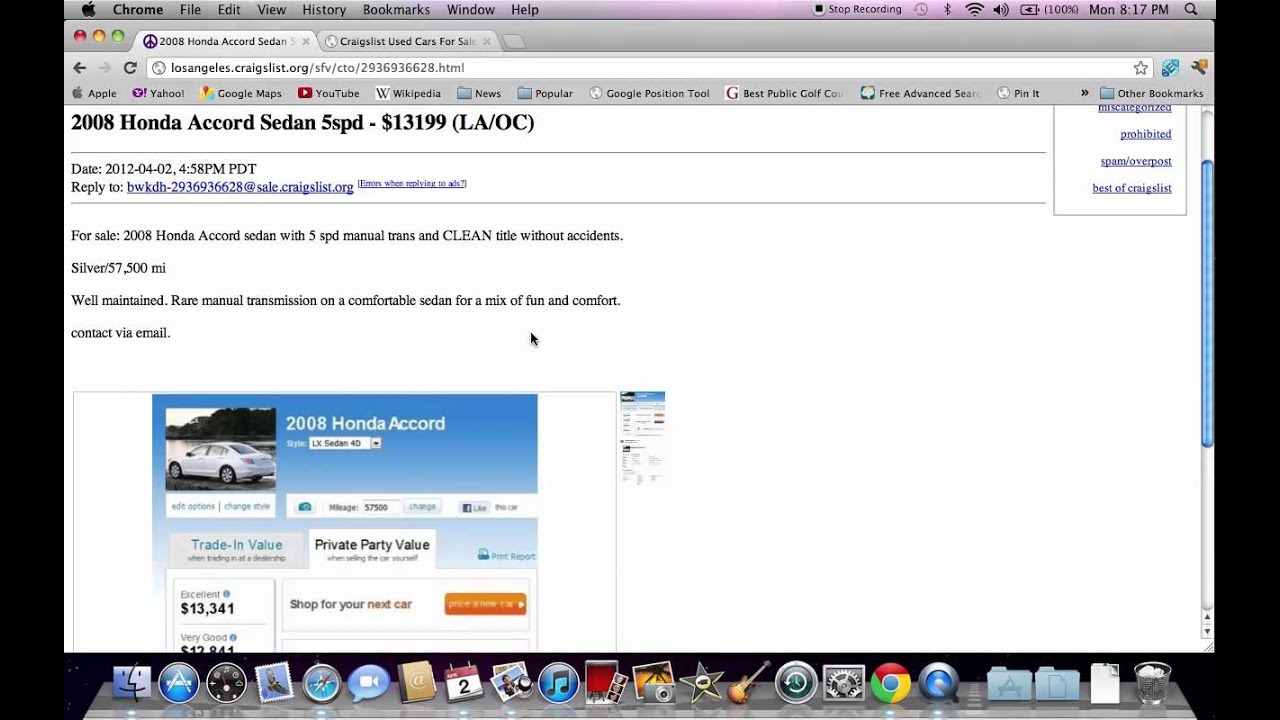Click the blue extension icon beside the star
This screenshot has height=720, width=1280.
[1170, 68]
